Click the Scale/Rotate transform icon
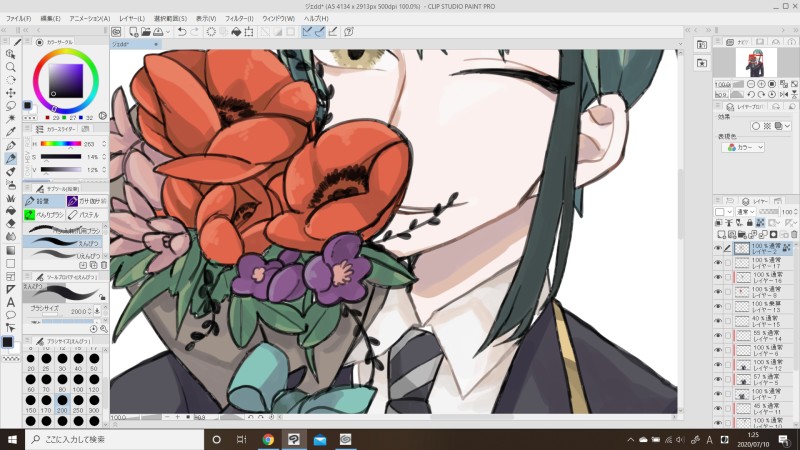The height and width of the screenshot is (450, 800). pyautogui.click(x=249, y=32)
